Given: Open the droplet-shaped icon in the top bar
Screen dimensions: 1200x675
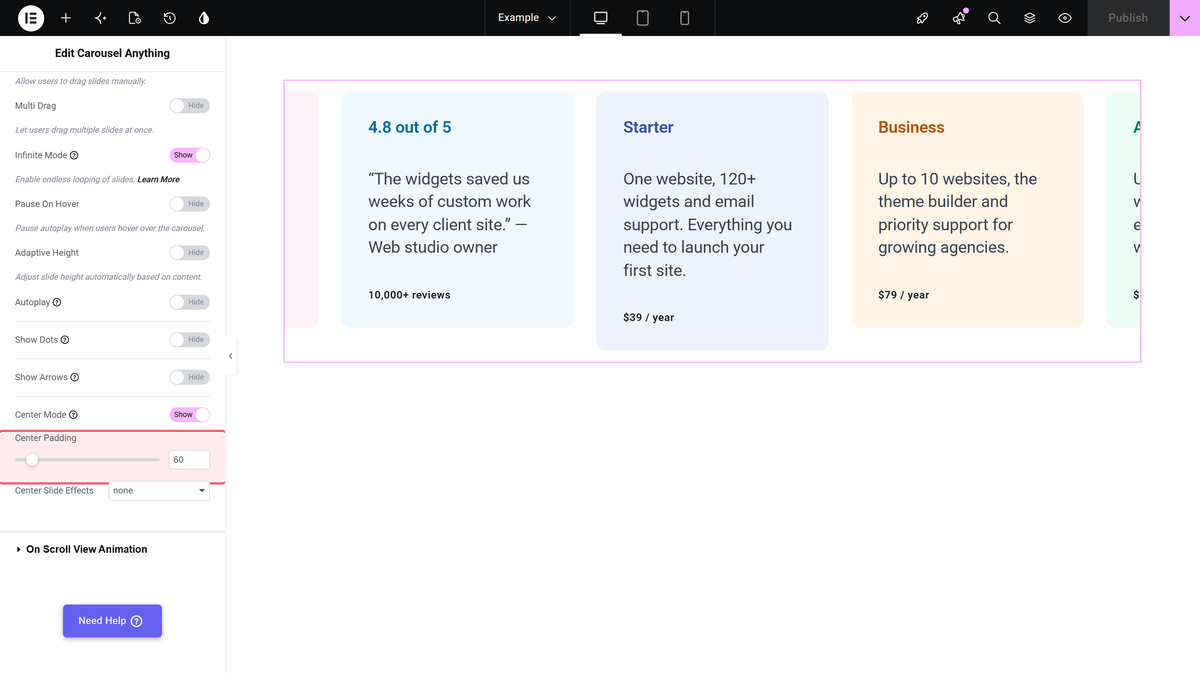Looking at the screenshot, I should [204, 18].
